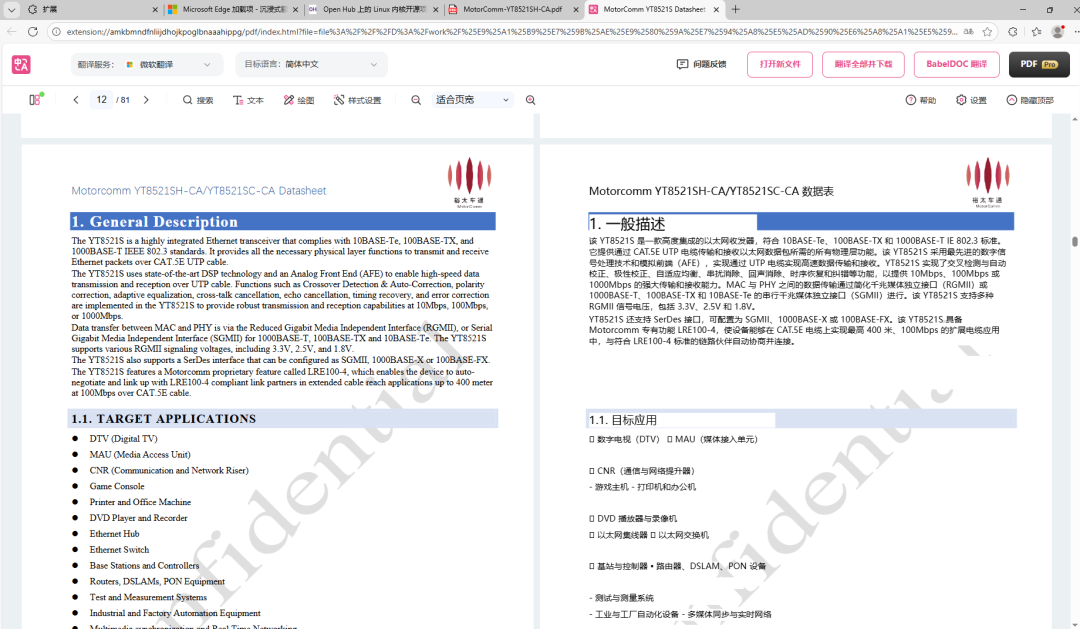Viewport: 1080px width, 629px height.
Task: Open browser extensions puzzle icon
Action: coord(1012,32)
